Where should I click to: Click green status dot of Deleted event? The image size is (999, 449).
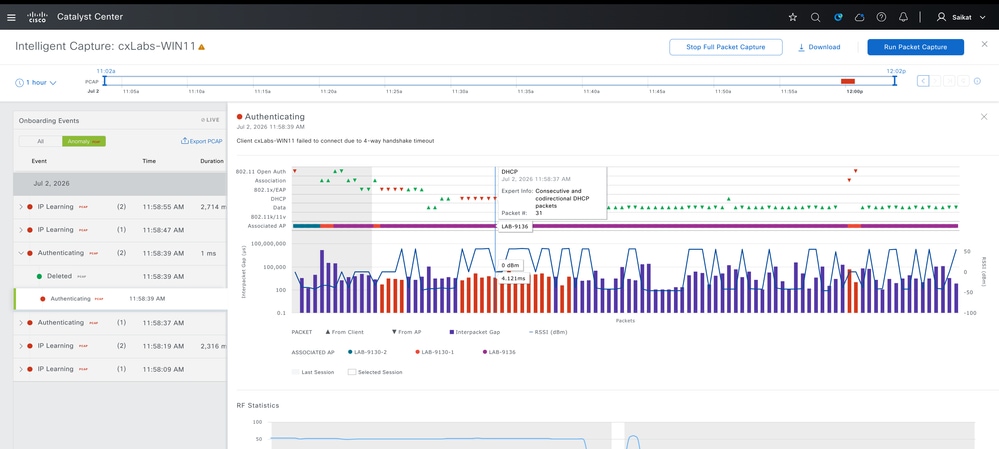coord(39,276)
